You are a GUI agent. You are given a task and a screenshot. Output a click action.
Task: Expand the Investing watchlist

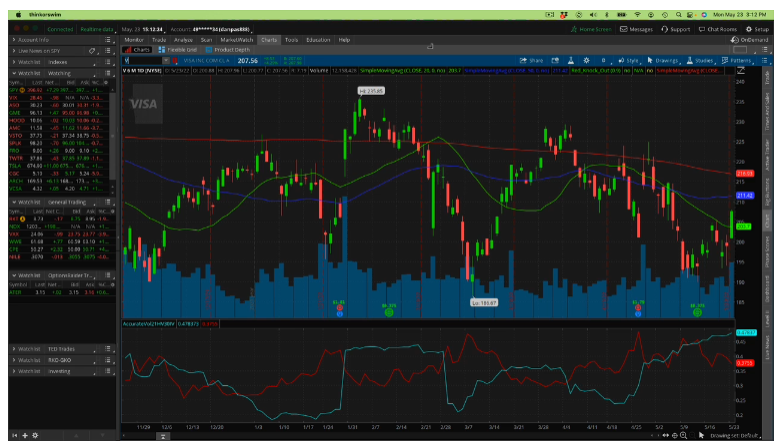click(14, 372)
